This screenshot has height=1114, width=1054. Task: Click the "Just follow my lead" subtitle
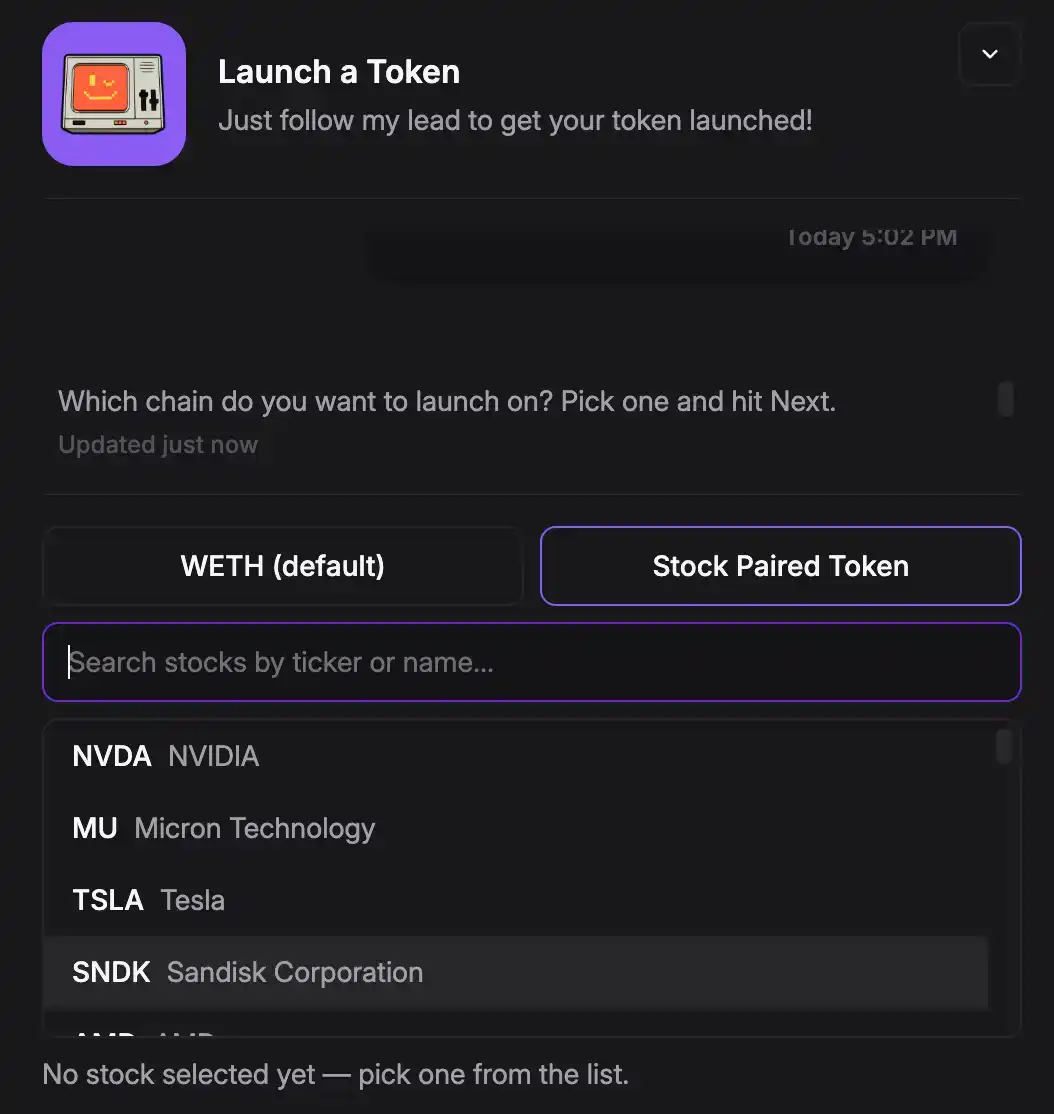coord(515,121)
